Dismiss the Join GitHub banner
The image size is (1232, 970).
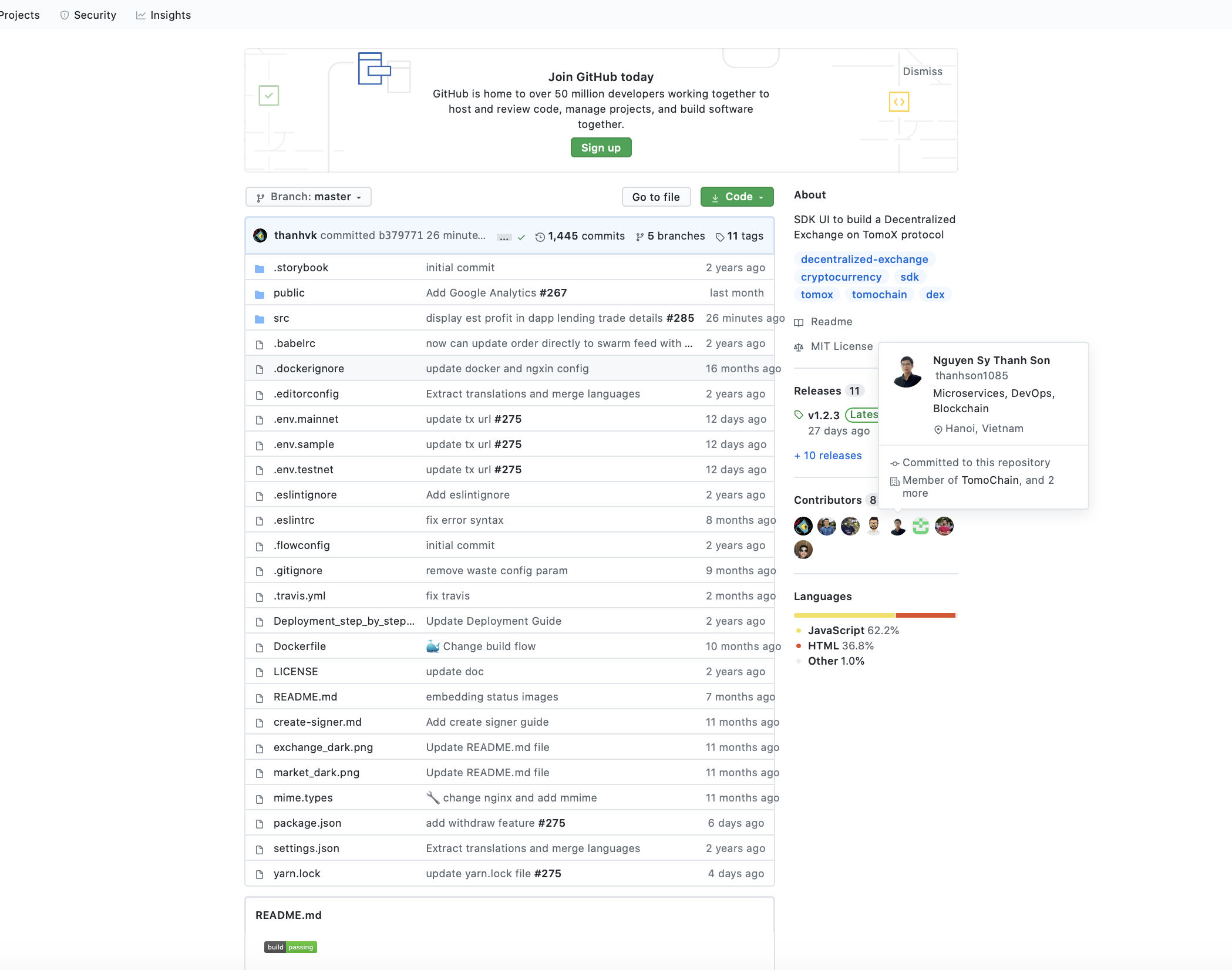click(x=922, y=72)
